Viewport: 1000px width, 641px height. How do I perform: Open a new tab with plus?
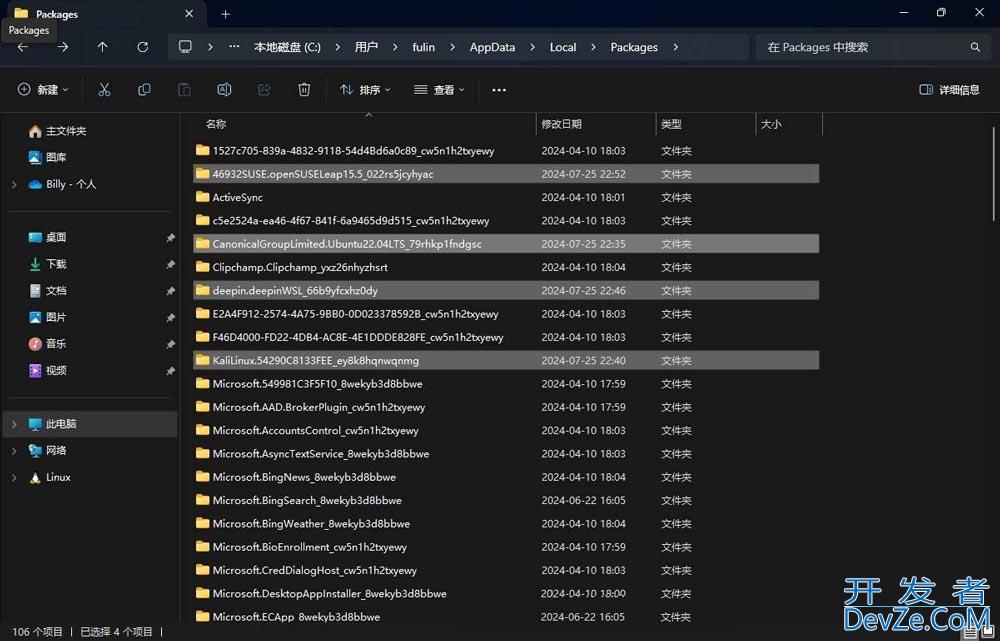click(x=225, y=14)
